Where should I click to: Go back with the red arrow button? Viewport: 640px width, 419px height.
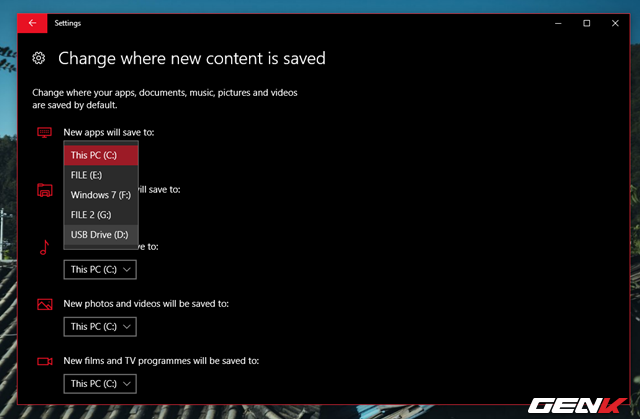[32, 23]
